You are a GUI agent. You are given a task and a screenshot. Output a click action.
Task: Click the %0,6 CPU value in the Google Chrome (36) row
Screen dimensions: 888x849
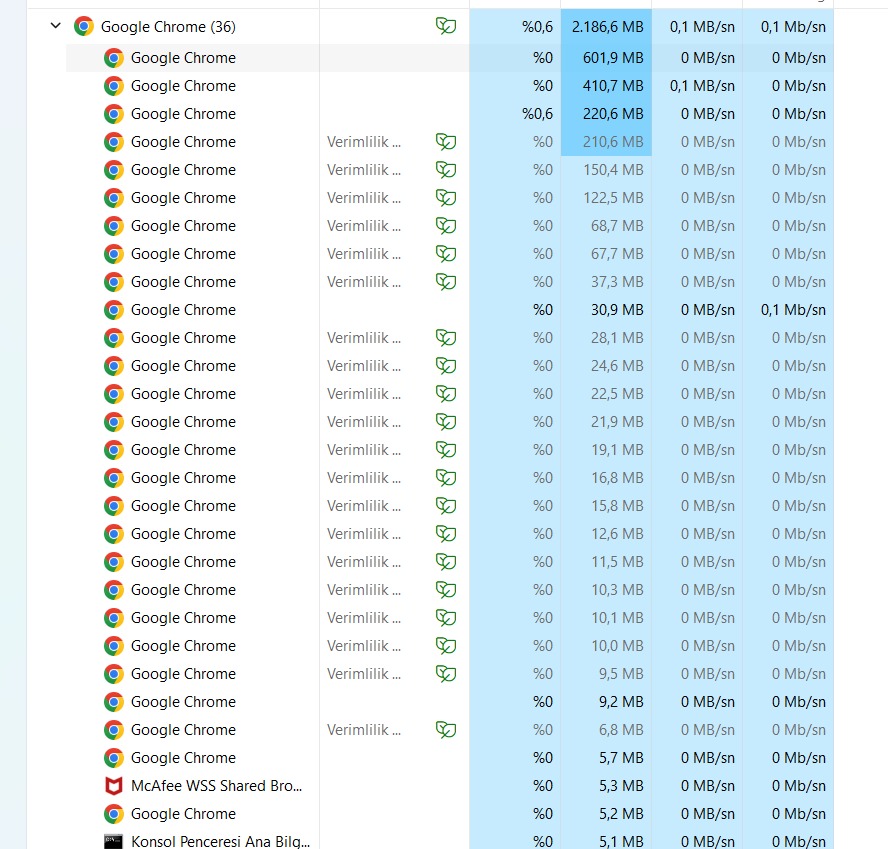537,27
